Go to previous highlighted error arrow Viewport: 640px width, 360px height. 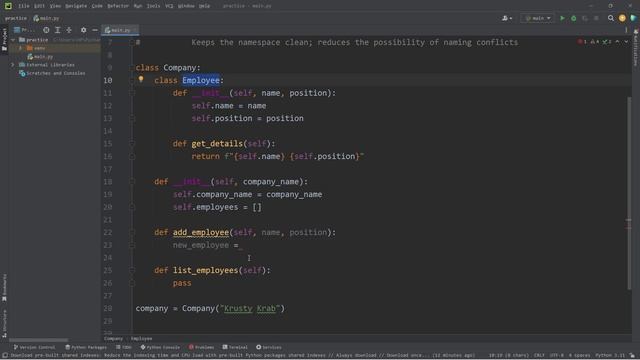pos(617,42)
